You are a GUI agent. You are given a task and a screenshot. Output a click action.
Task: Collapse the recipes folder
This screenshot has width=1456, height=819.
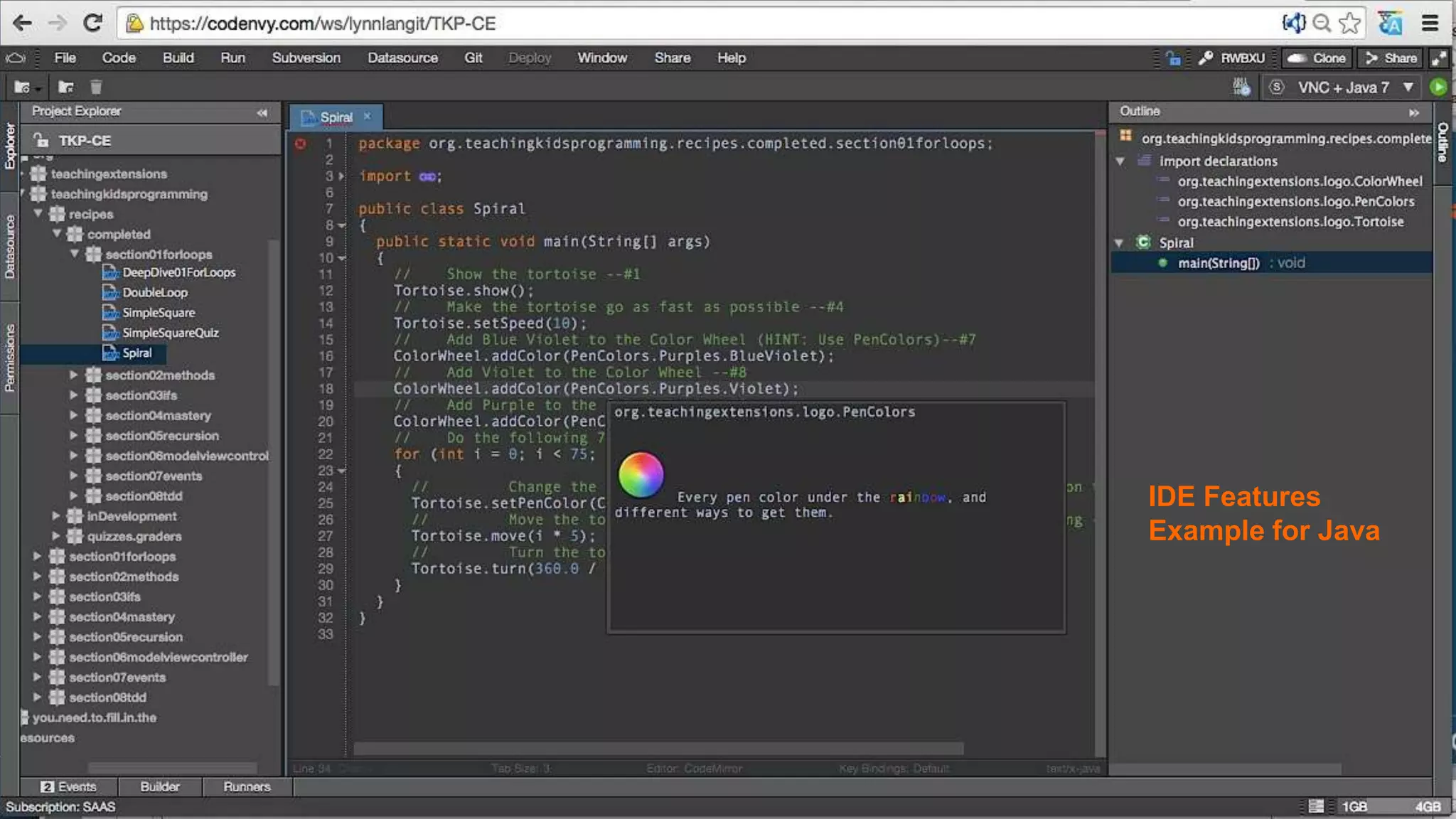(39, 214)
